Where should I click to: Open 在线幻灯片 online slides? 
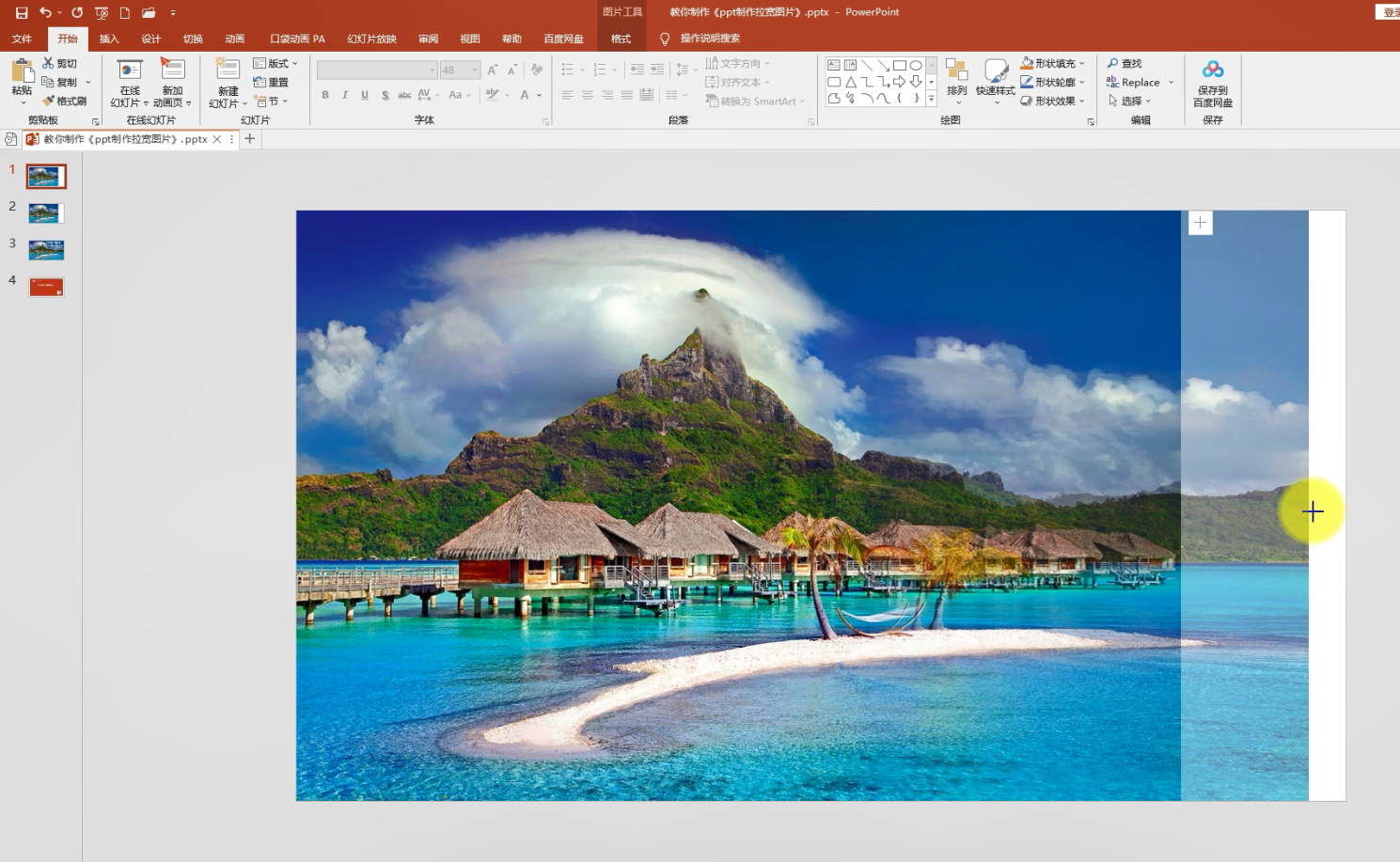[x=130, y=83]
